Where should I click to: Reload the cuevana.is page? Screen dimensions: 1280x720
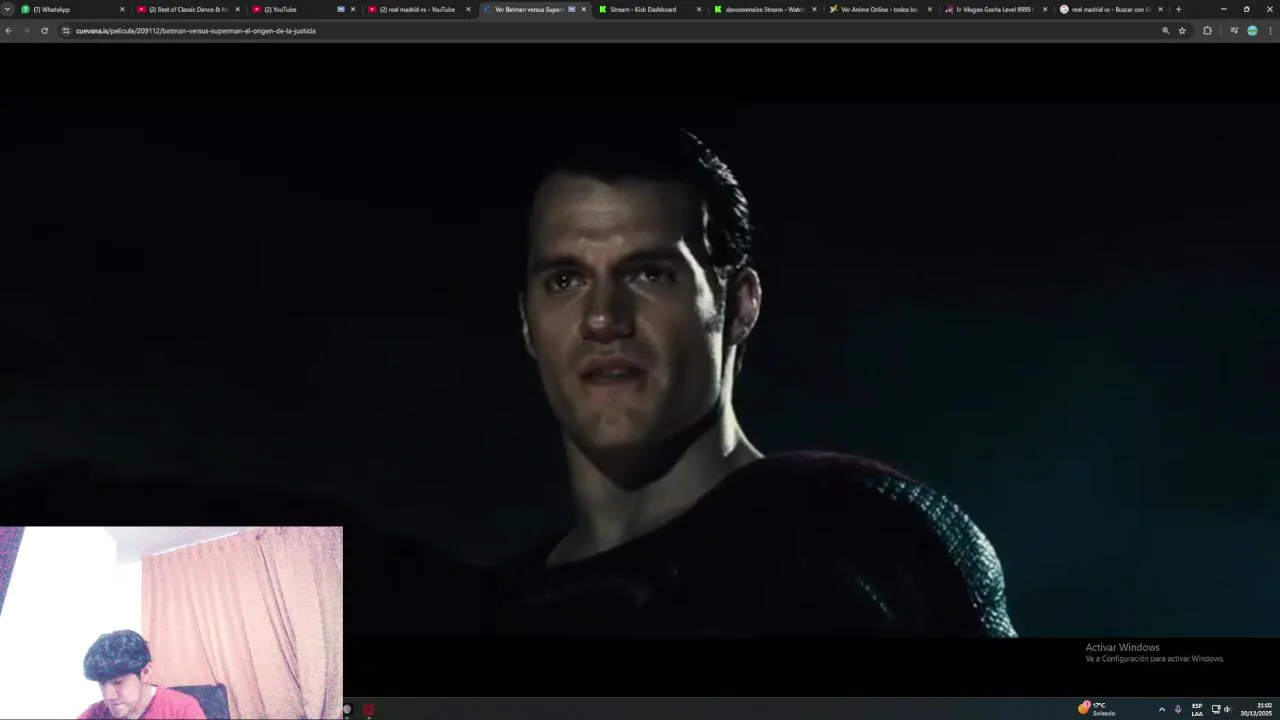point(44,31)
